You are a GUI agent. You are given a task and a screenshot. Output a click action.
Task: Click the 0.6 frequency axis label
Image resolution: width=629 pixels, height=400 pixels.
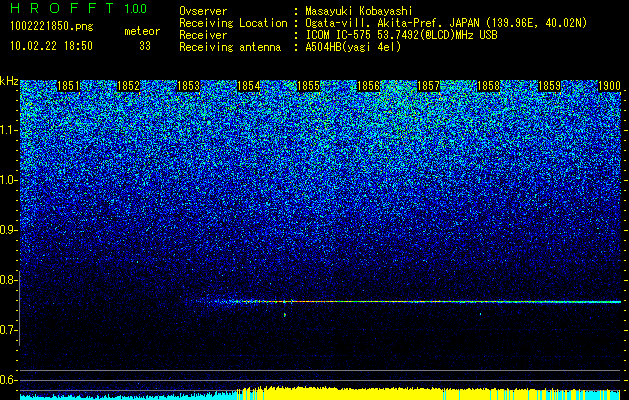(8, 380)
